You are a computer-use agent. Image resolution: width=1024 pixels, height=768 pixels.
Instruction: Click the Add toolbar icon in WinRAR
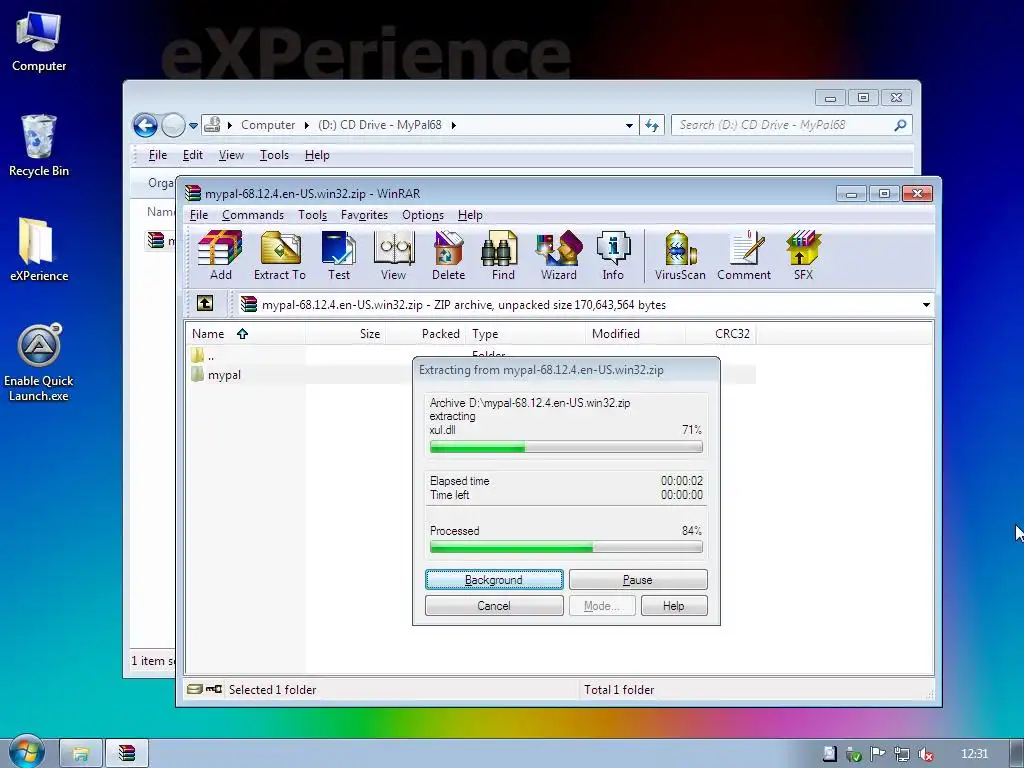pyautogui.click(x=221, y=256)
